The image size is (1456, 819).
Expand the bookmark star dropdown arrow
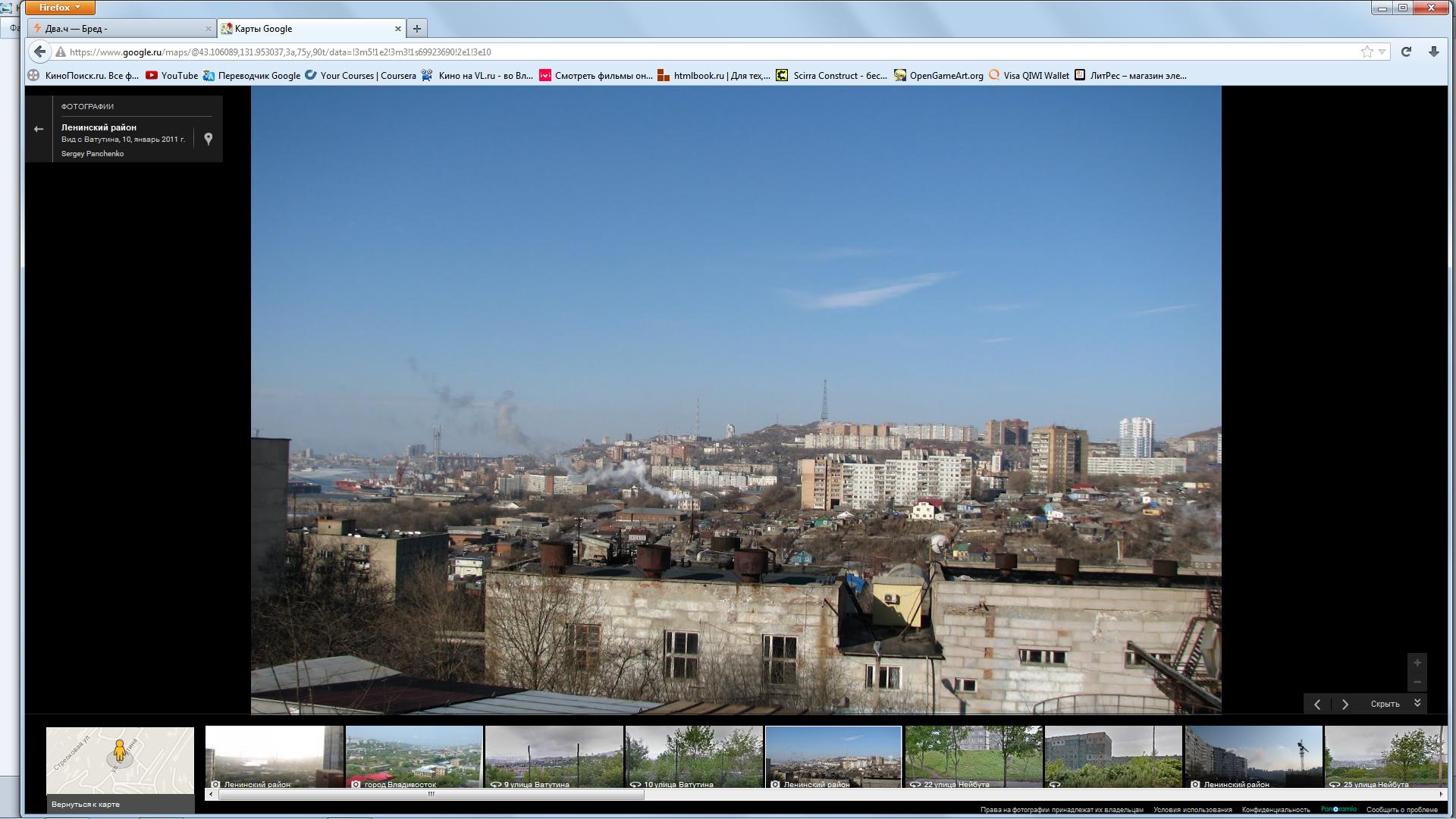point(1382,52)
